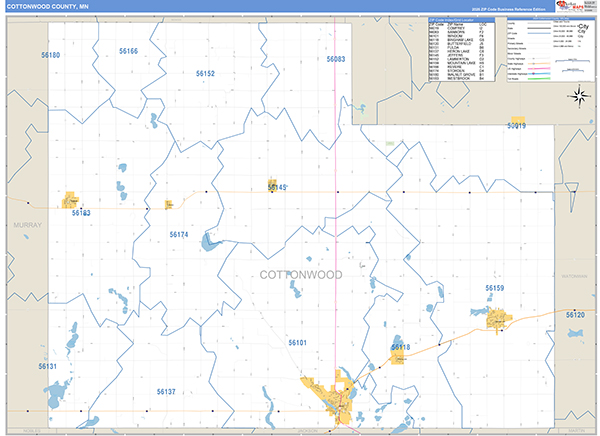Click the blue Interstate Highway legend line
Viewport: 600px width, 436px height.
[x=539, y=73]
